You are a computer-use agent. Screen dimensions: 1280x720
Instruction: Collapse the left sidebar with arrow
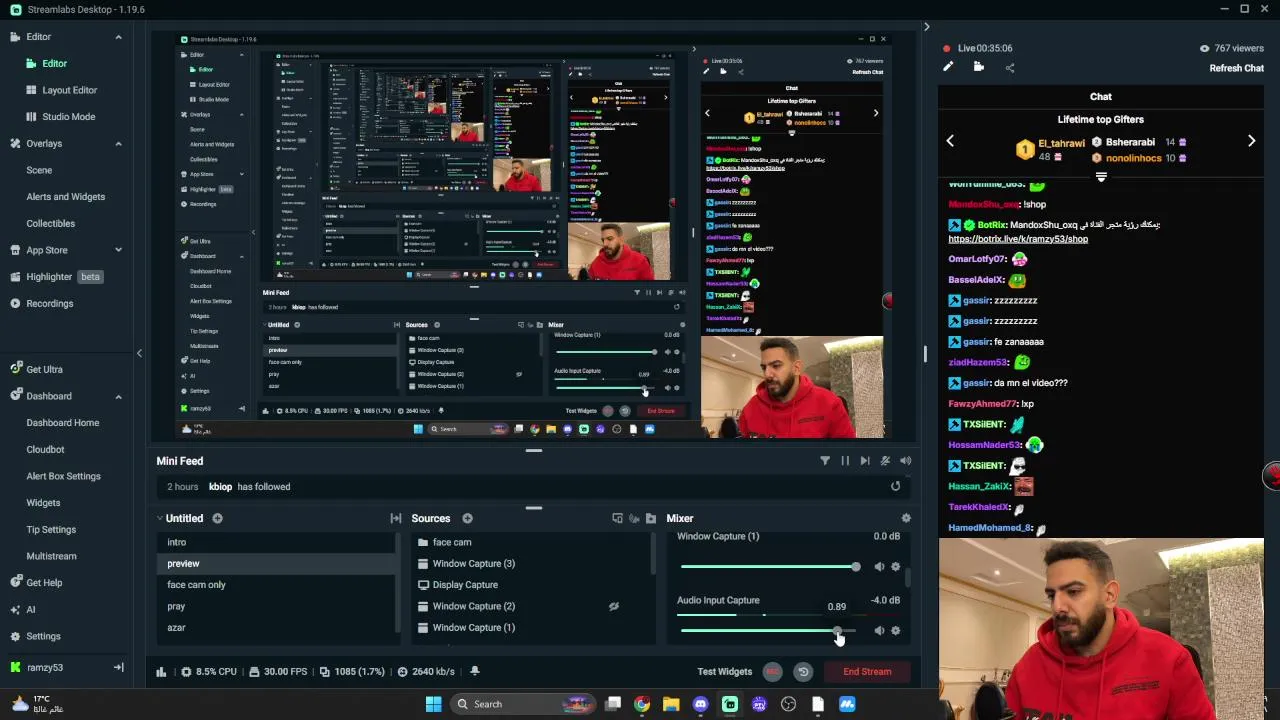tap(139, 353)
